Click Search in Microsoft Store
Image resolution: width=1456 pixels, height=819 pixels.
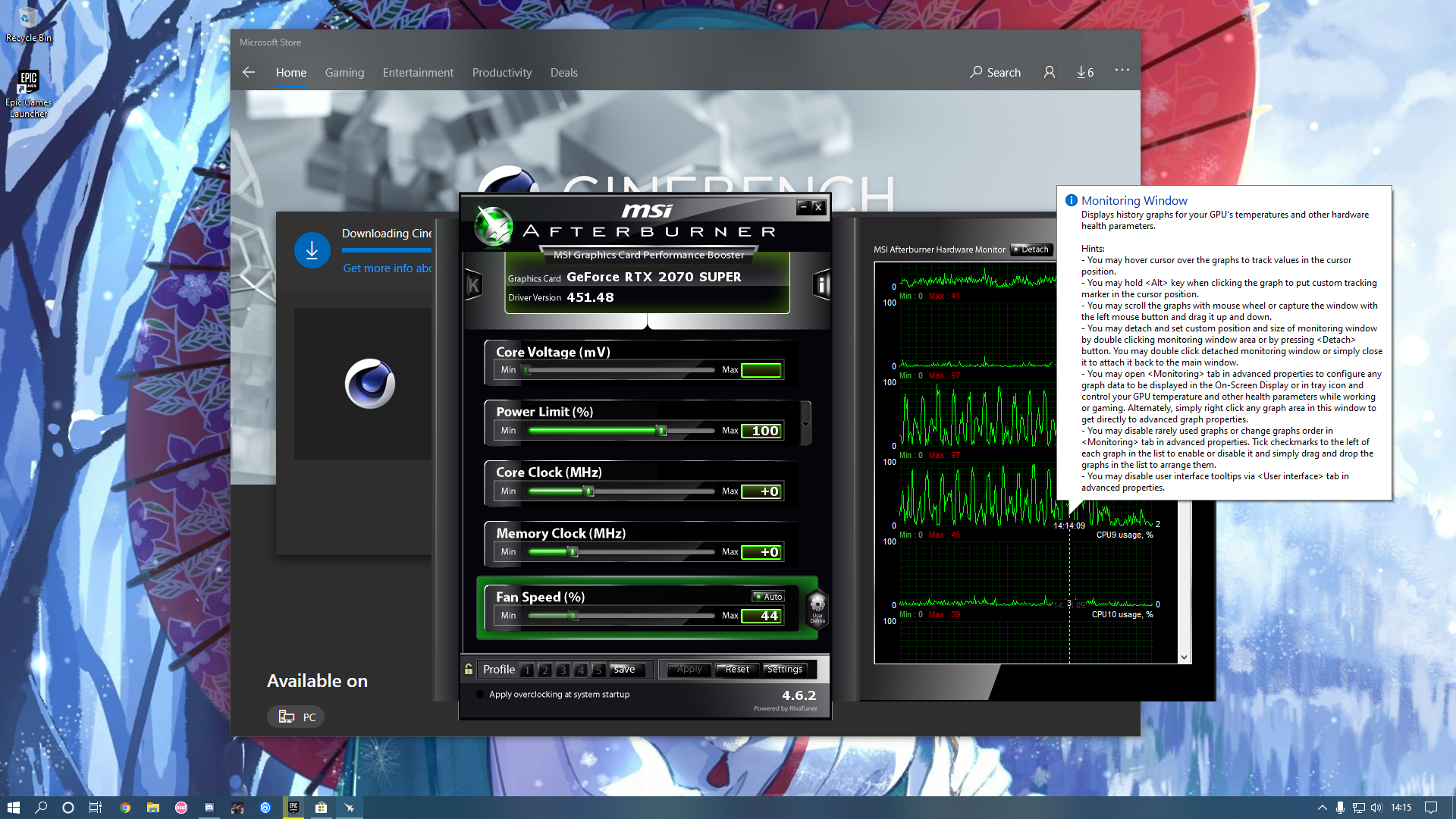[x=995, y=73]
